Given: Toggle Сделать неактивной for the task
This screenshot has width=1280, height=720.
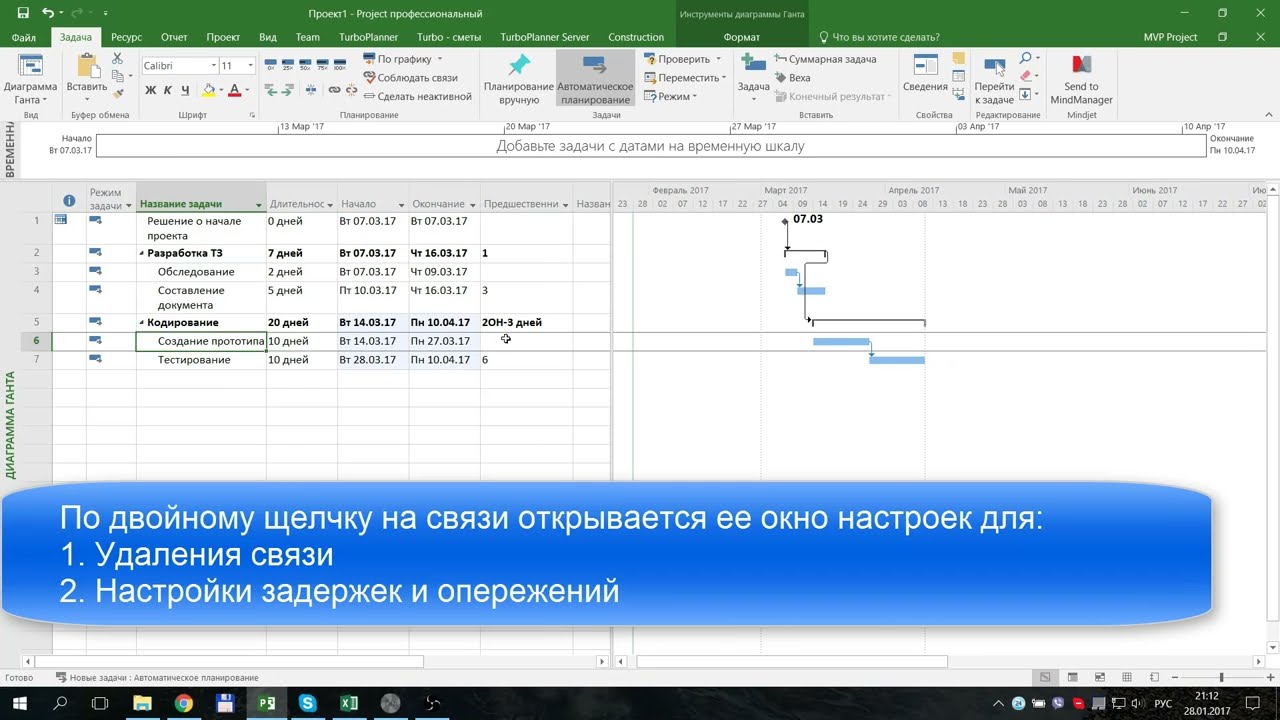Looking at the screenshot, I should [417, 97].
